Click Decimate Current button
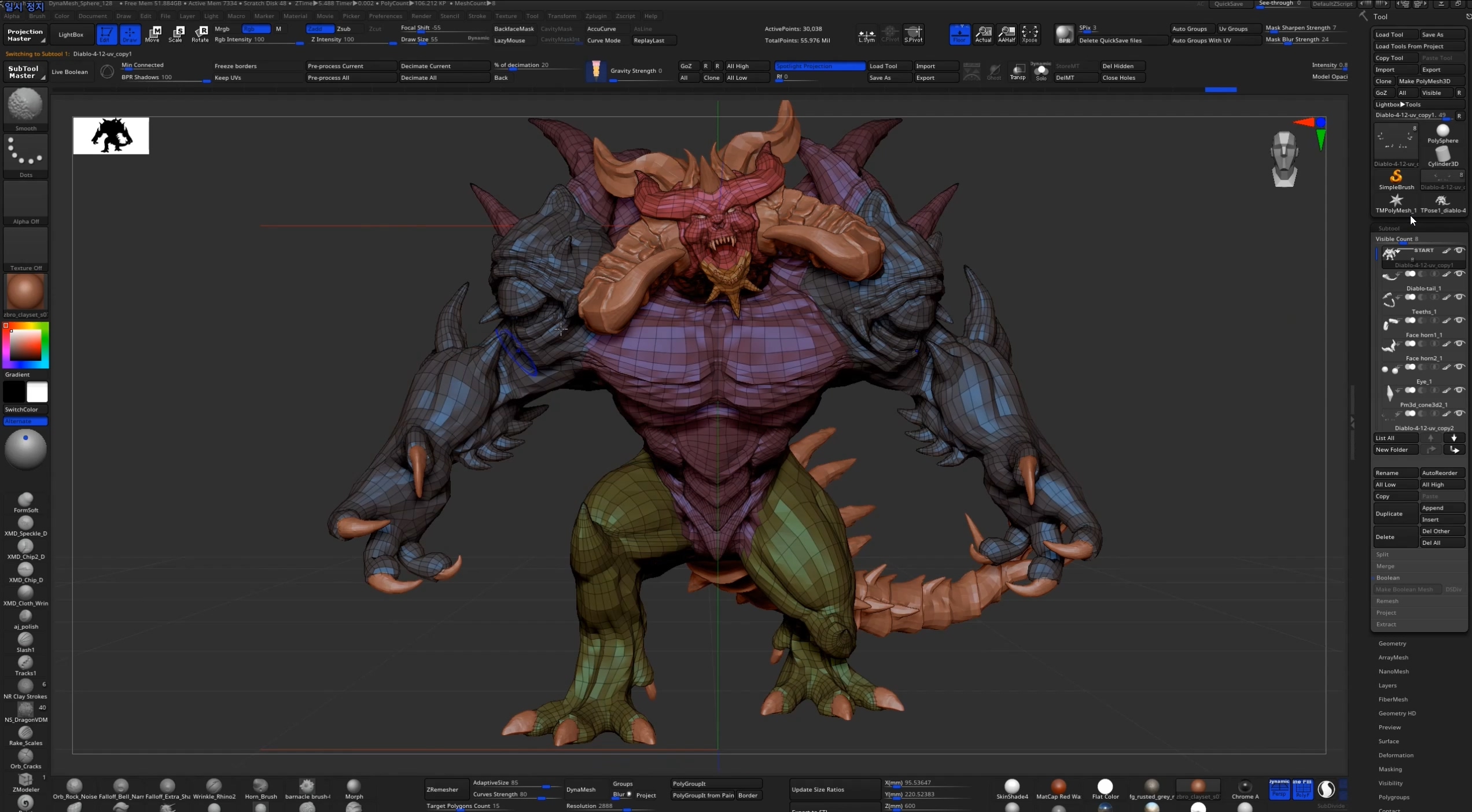 pos(444,66)
